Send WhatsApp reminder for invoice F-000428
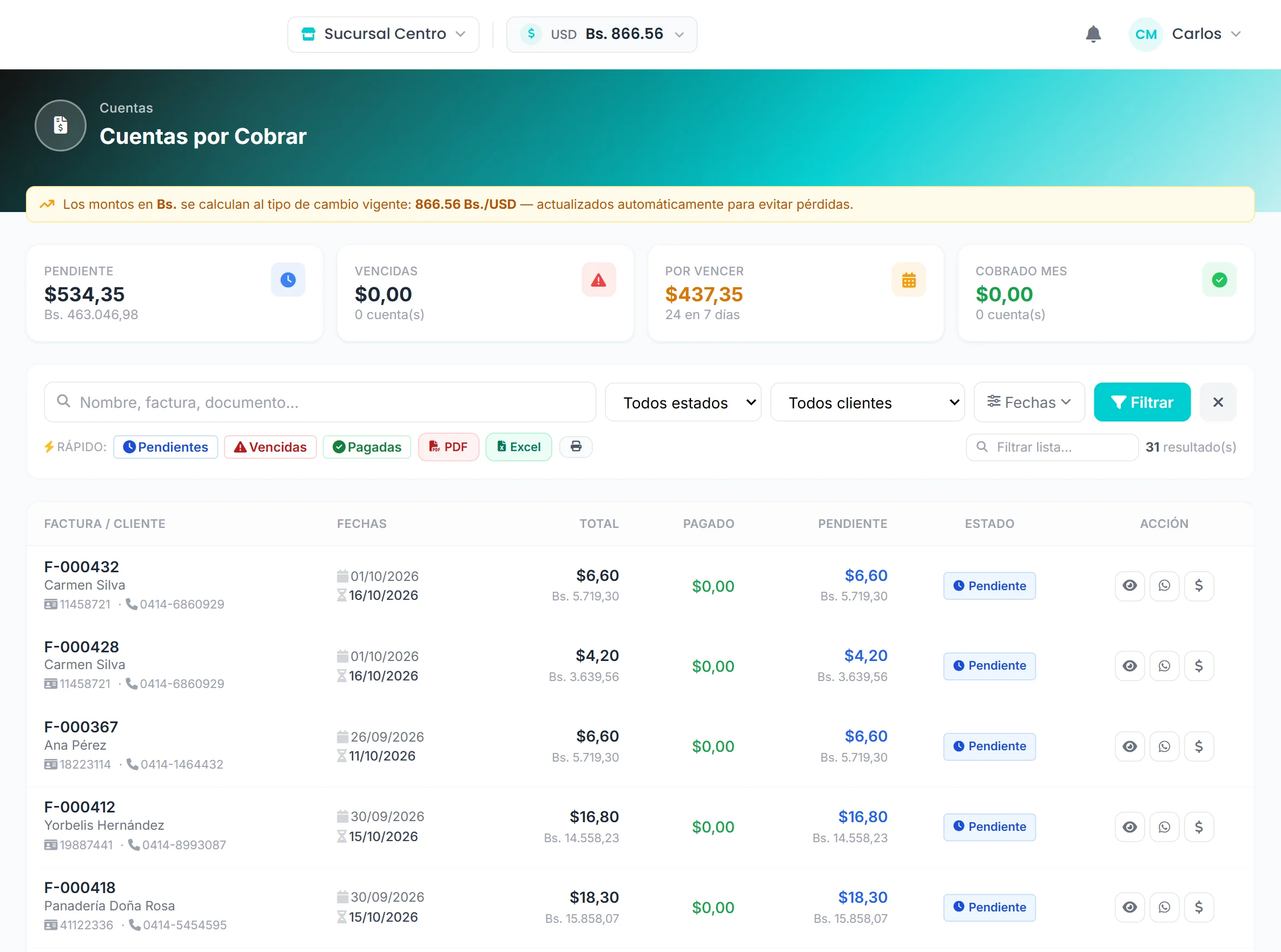The height and width of the screenshot is (952, 1281). pyautogui.click(x=1164, y=666)
